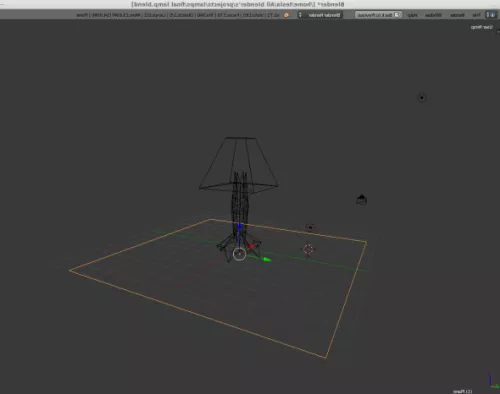
Task: Click the Back to Previous button
Action: pyautogui.click(x=378, y=15)
